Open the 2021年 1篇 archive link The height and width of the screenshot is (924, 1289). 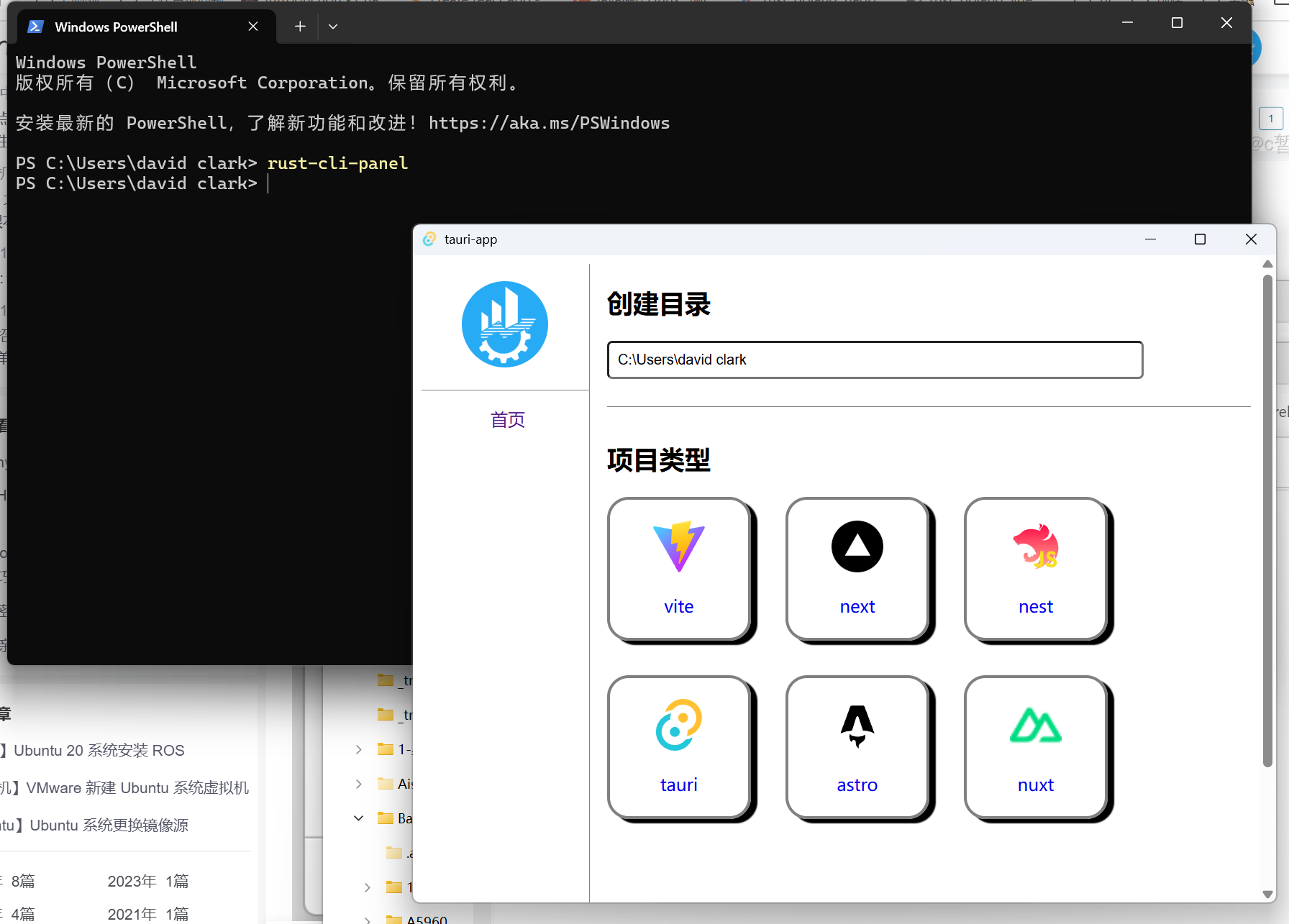[148, 914]
